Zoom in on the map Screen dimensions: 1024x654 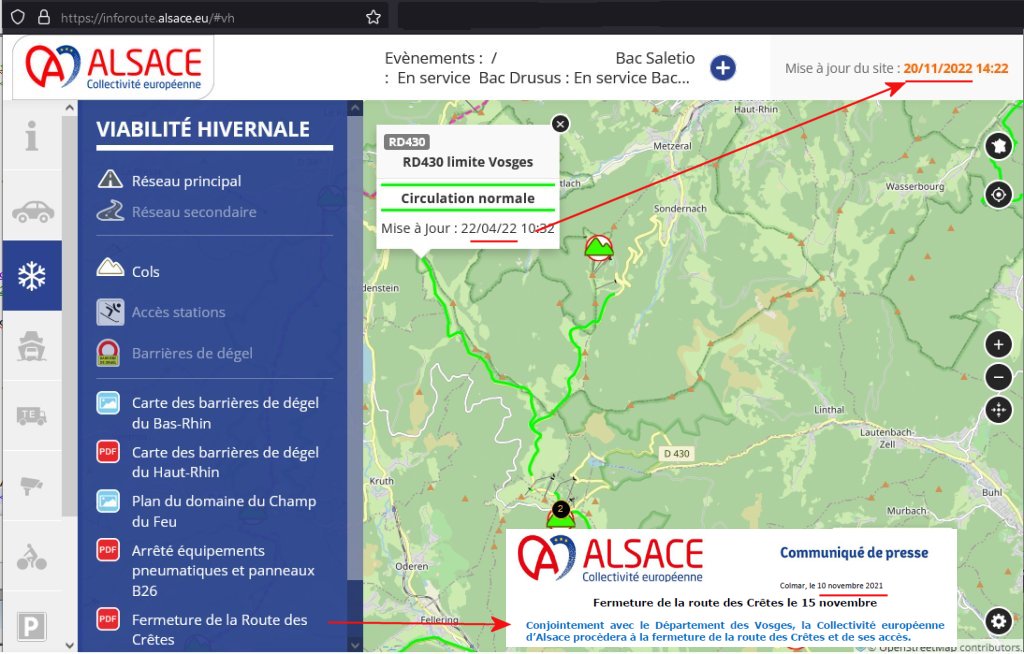coord(999,344)
